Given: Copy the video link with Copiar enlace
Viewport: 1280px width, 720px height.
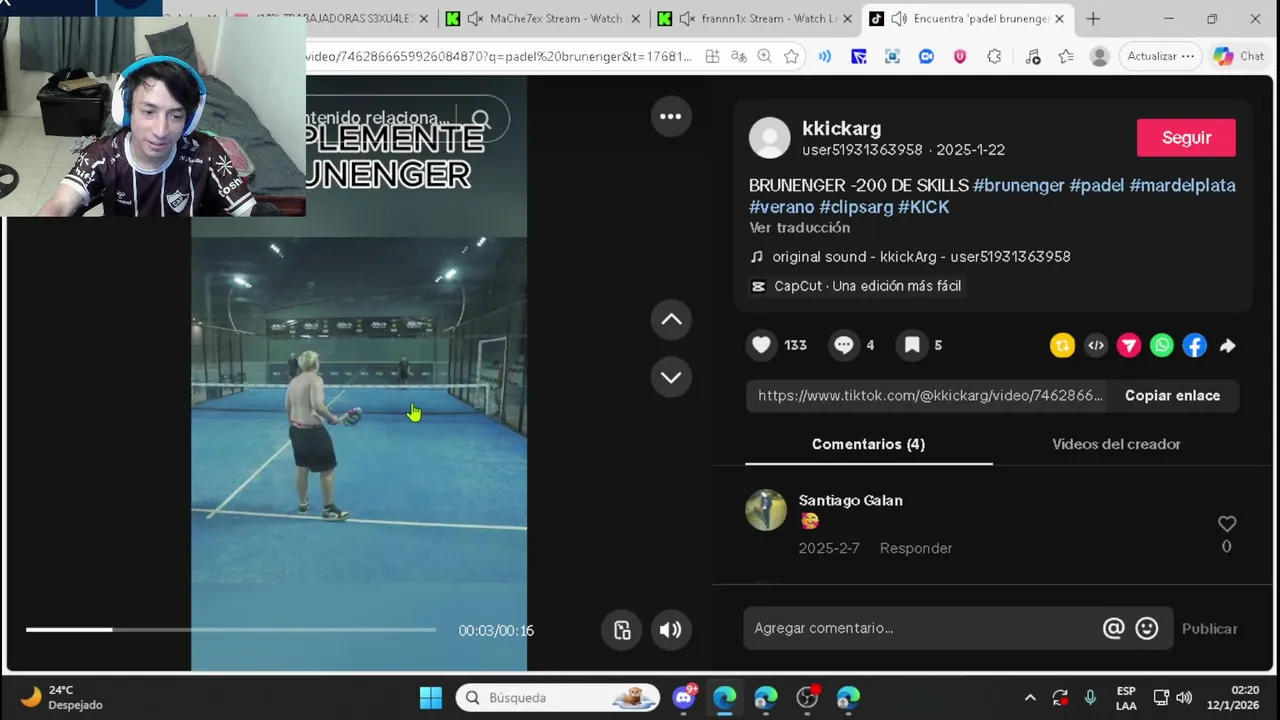Looking at the screenshot, I should (x=1172, y=396).
